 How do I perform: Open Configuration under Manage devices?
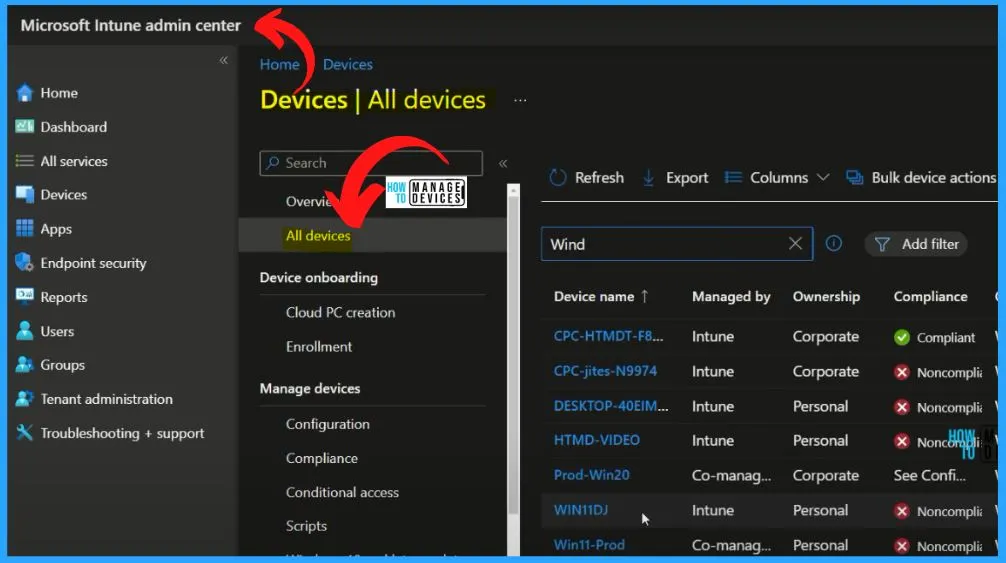328,424
